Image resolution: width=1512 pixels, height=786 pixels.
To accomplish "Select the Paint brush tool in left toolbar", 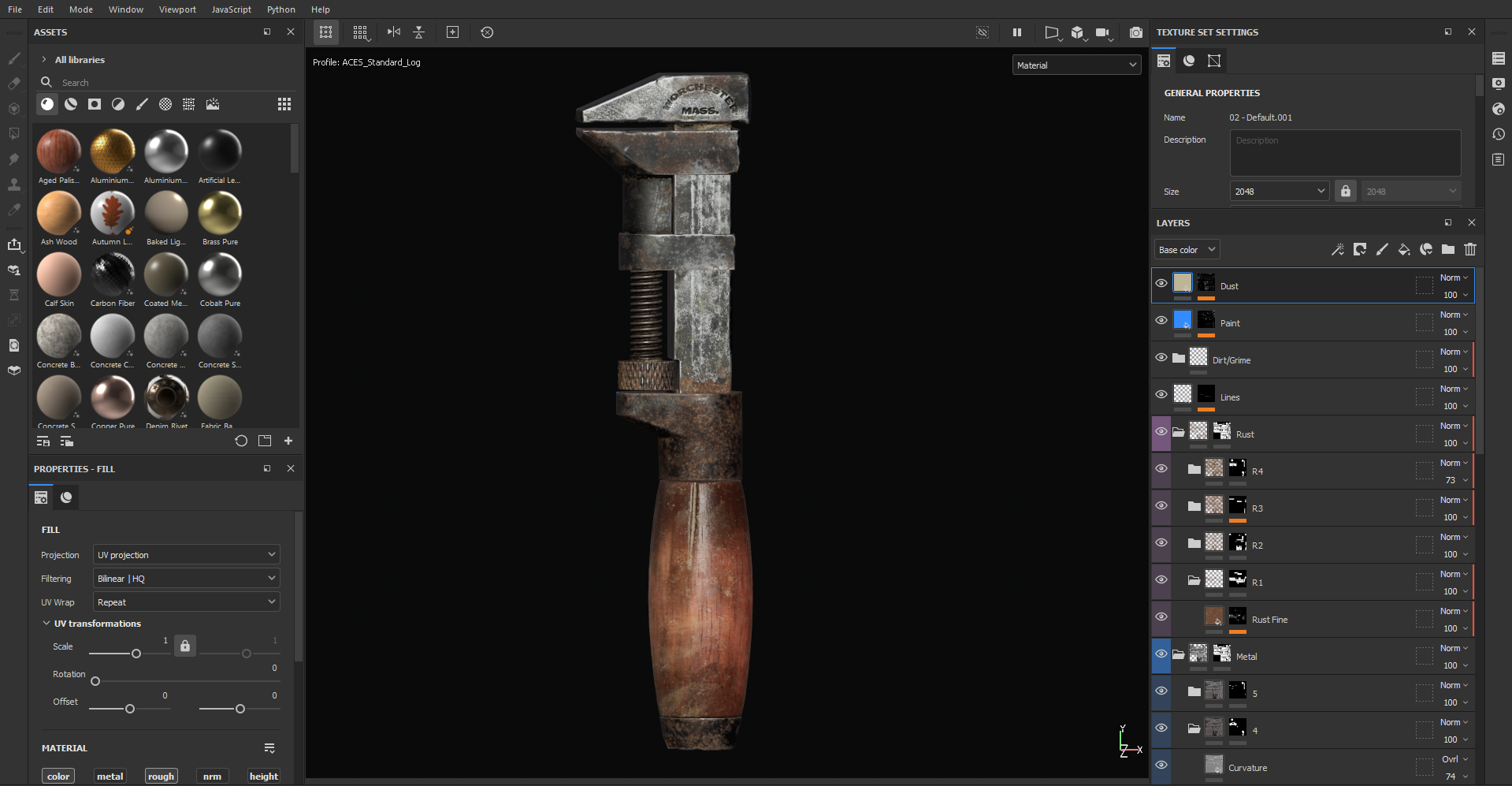I will pyautogui.click(x=14, y=58).
